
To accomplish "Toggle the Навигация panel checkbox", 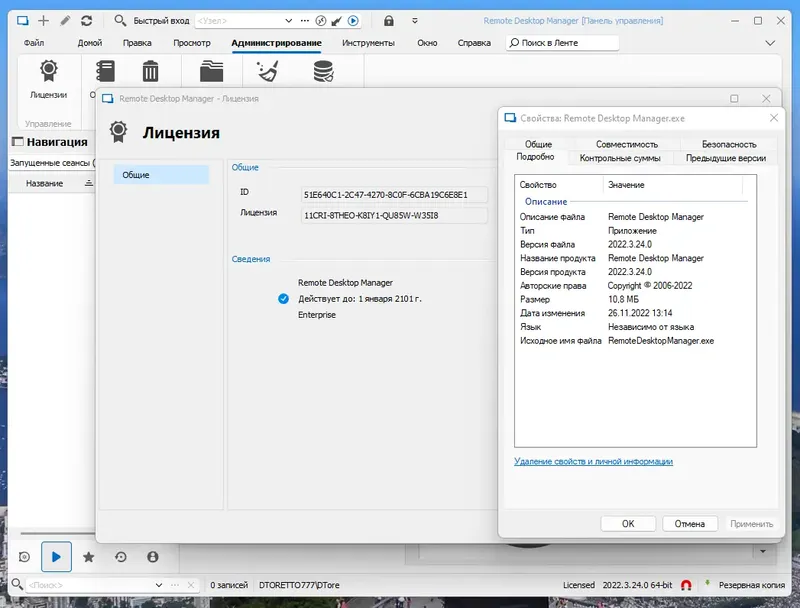I will point(17,141).
